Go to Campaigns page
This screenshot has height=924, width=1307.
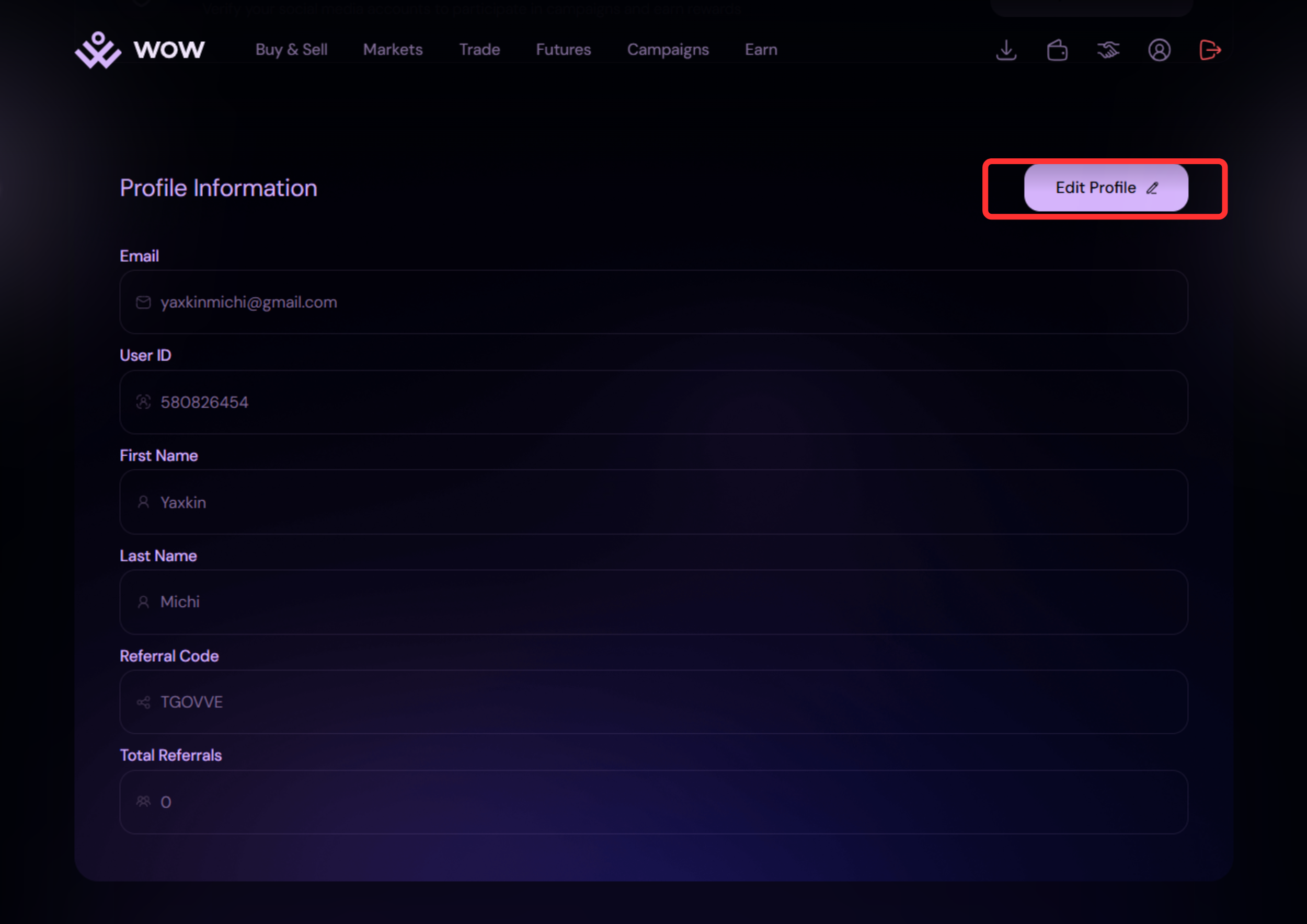click(668, 50)
